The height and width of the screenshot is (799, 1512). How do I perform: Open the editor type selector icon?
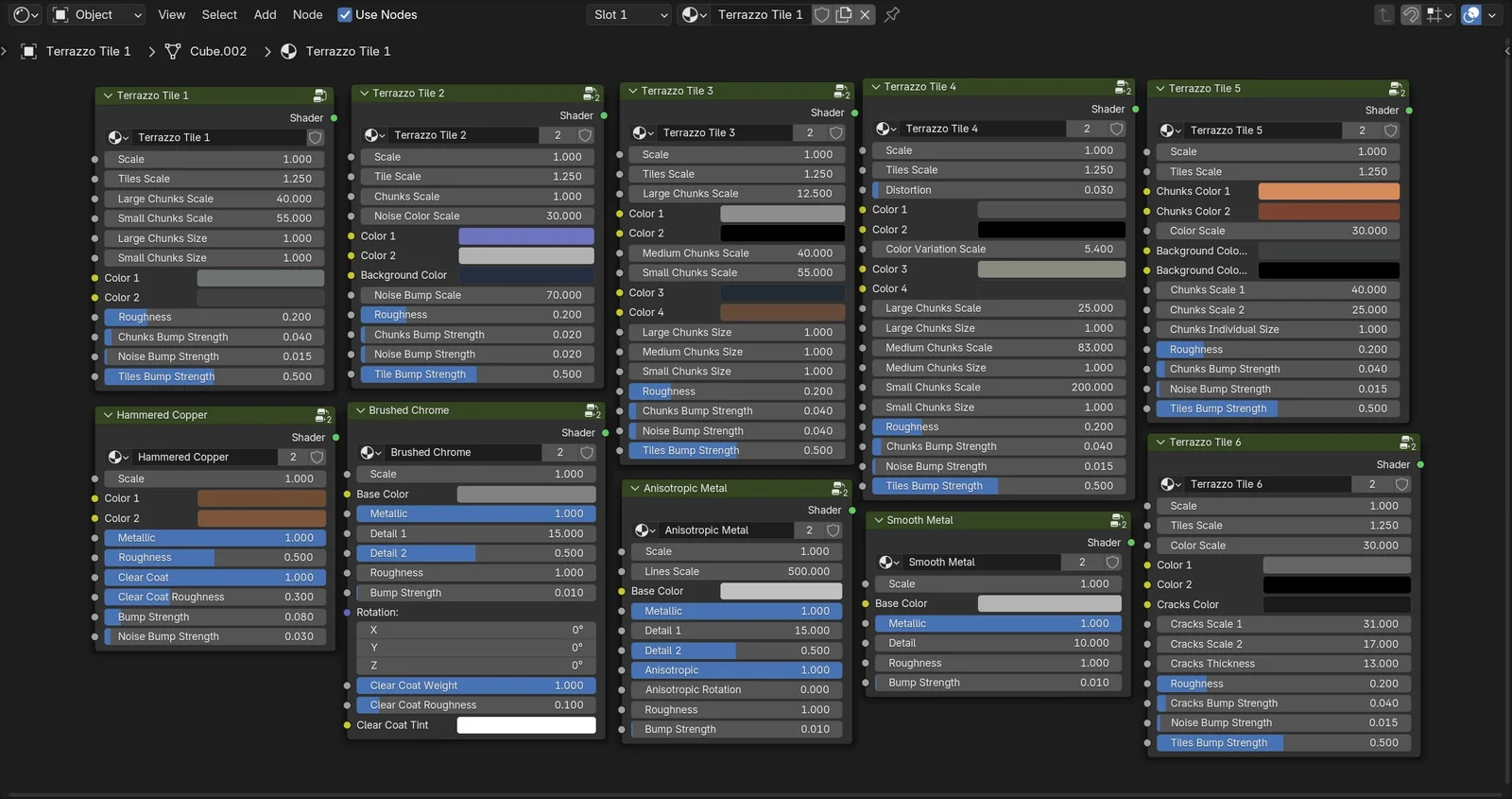coord(26,14)
